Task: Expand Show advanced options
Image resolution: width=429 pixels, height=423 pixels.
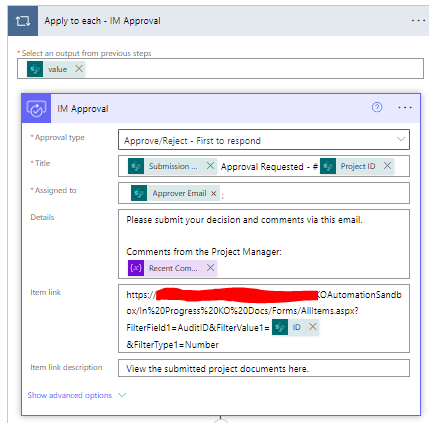Action: coord(77,395)
